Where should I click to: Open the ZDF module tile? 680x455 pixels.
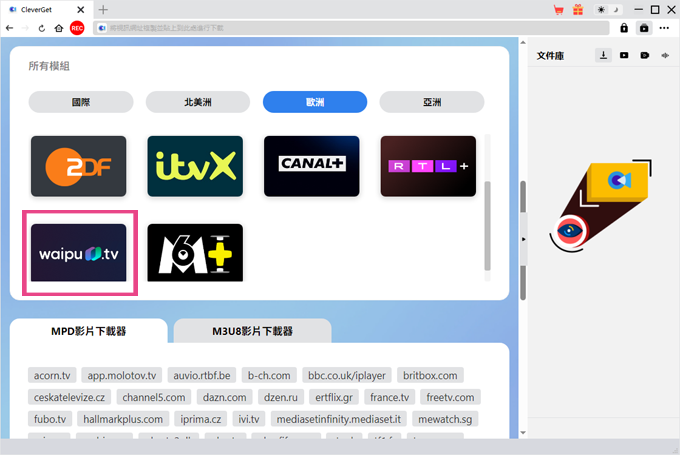click(x=78, y=166)
